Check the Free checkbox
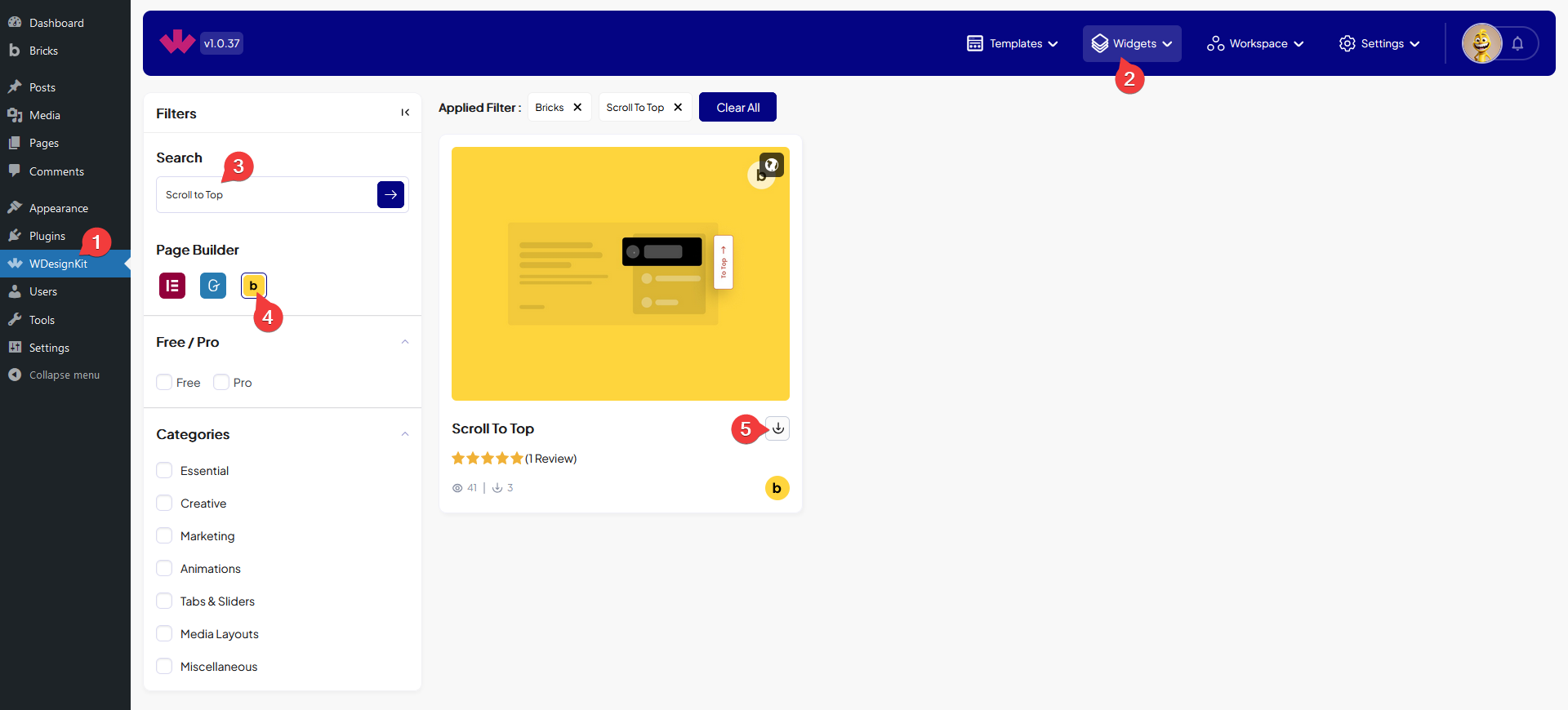This screenshot has height=710, width=1568. (x=164, y=382)
